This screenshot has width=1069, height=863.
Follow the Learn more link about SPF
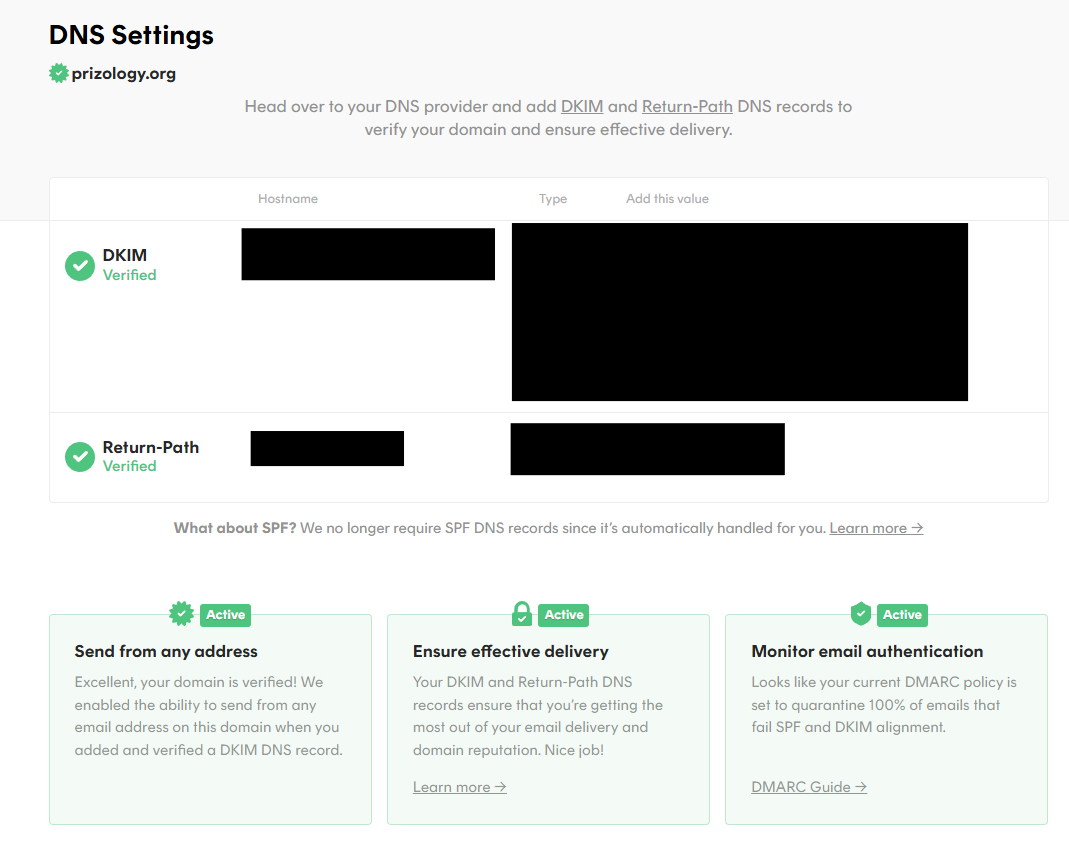tap(876, 528)
